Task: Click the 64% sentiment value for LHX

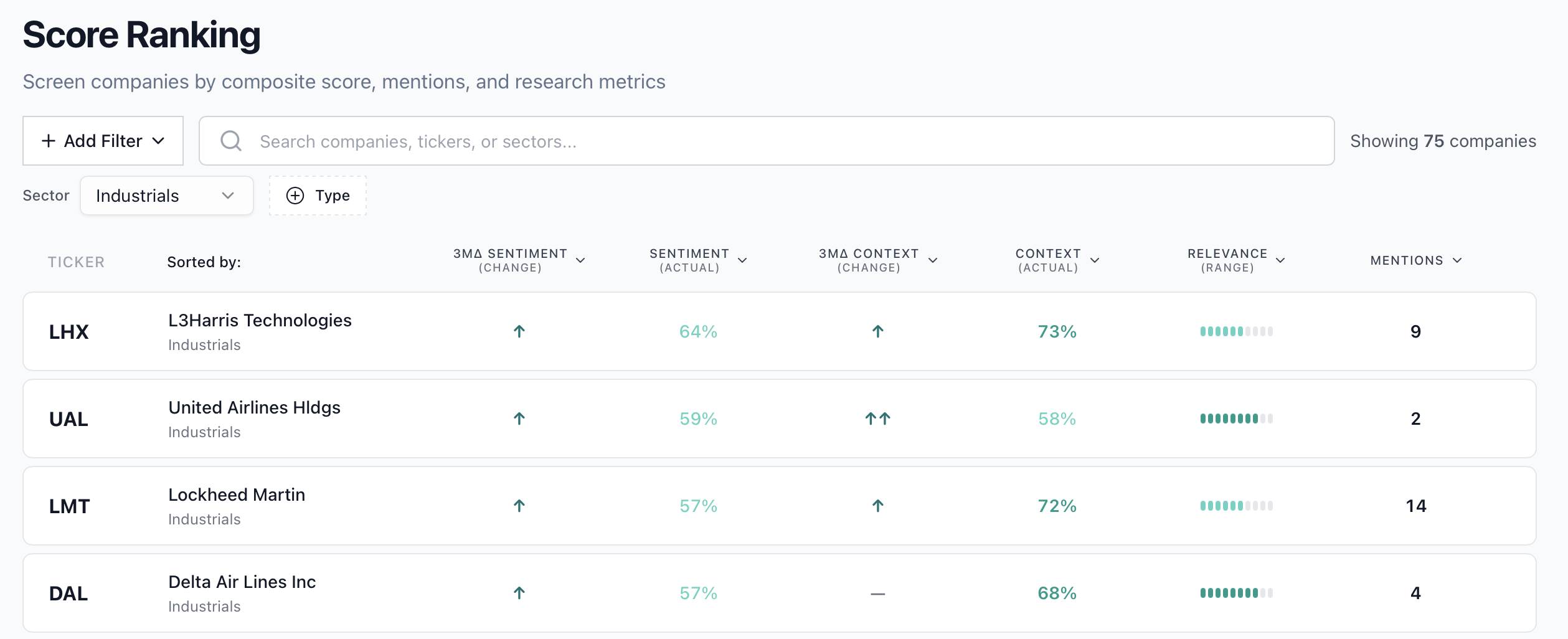Action: [x=698, y=331]
